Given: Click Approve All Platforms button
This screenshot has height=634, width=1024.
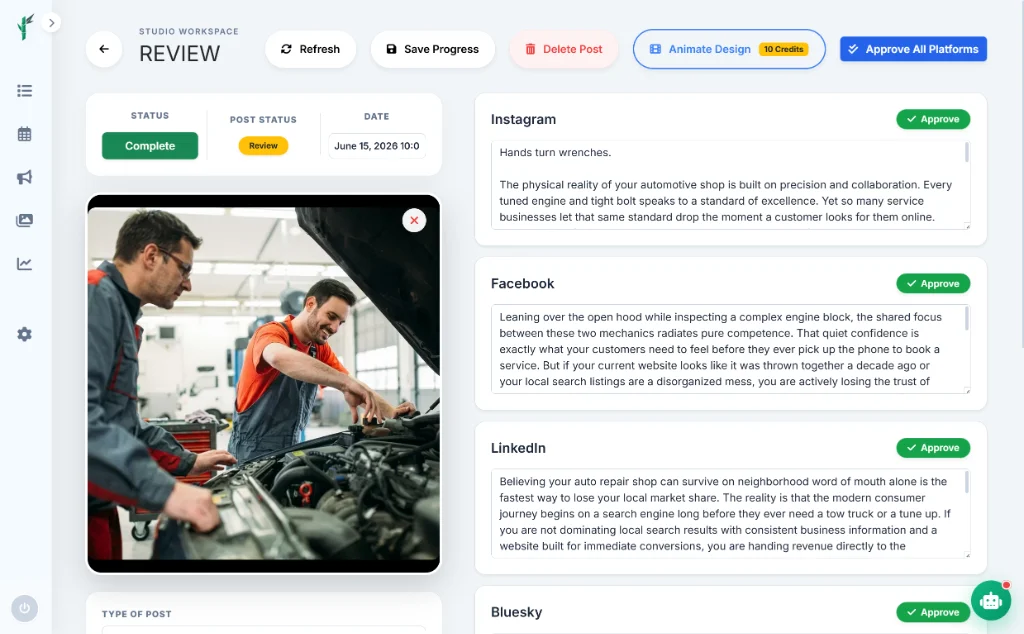Looking at the screenshot, I should [913, 49].
